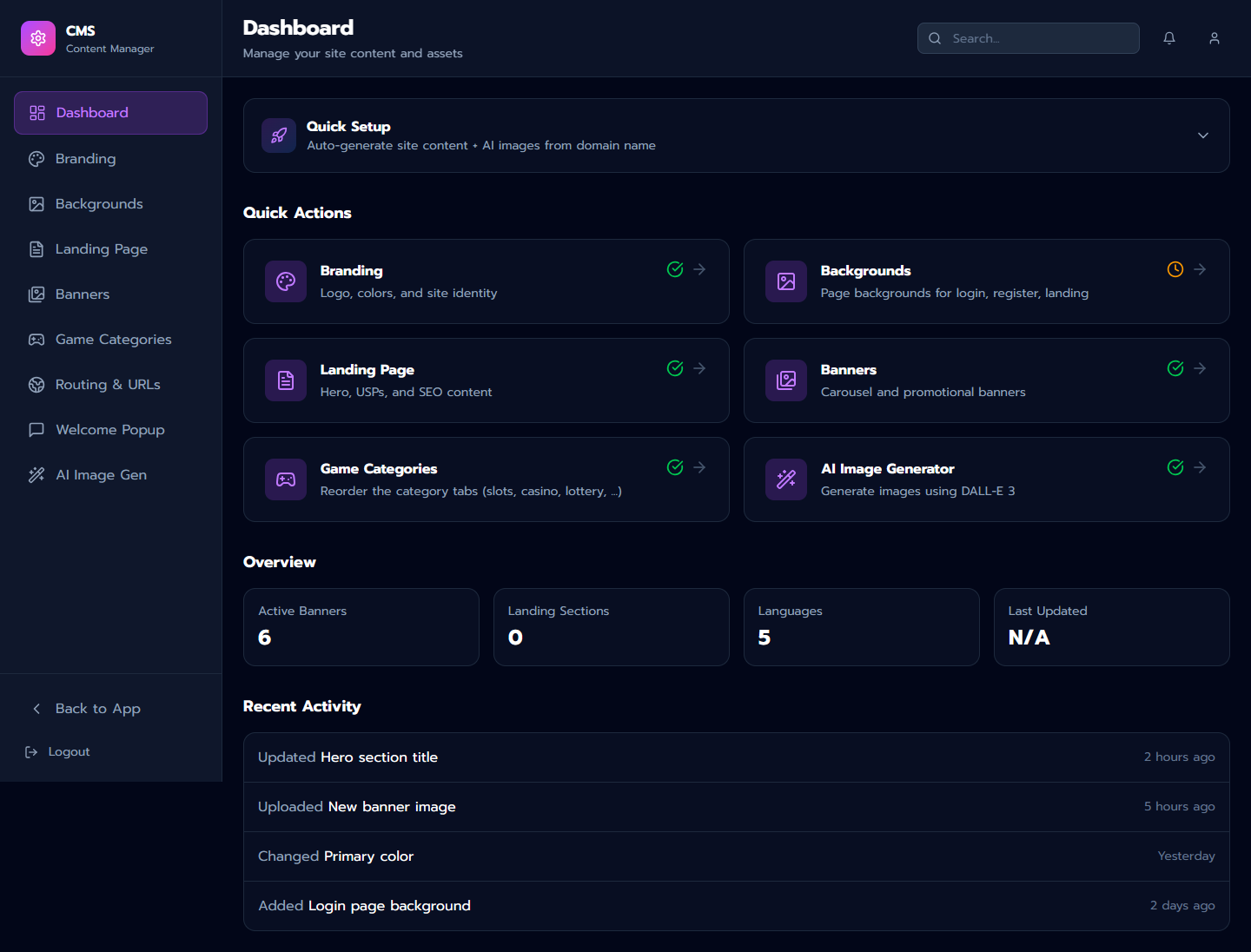Image resolution: width=1251 pixels, height=952 pixels.
Task: Click the CMS gear logo icon
Action: click(x=38, y=38)
